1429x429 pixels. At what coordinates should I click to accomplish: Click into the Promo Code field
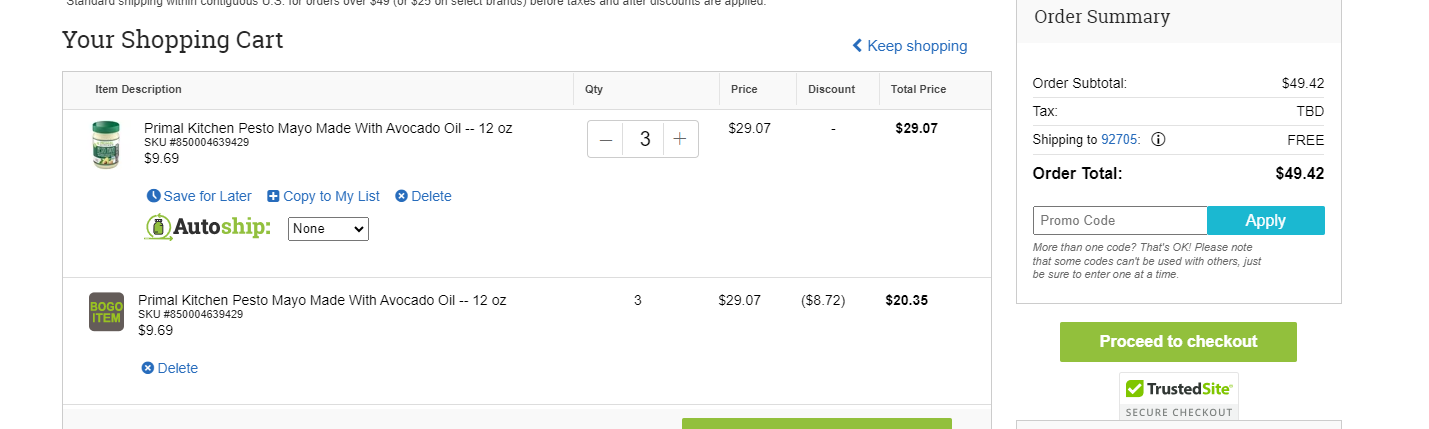tap(1120, 220)
